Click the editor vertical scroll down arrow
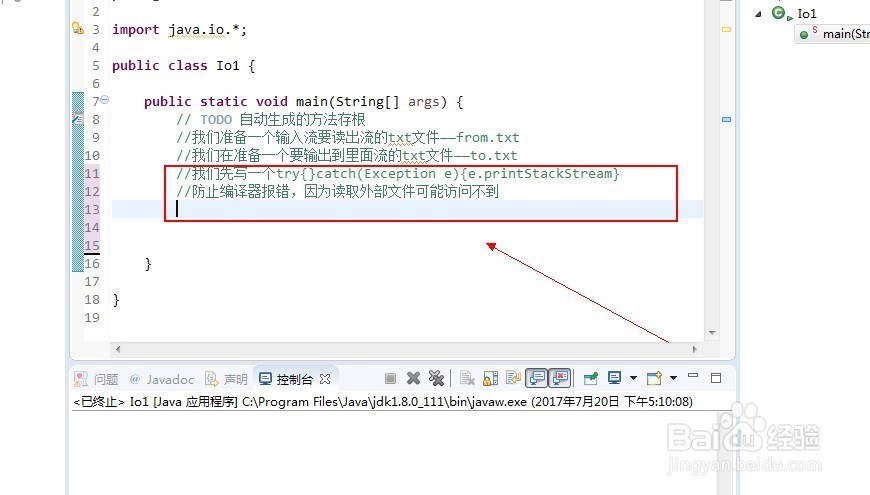 (712, 333)
